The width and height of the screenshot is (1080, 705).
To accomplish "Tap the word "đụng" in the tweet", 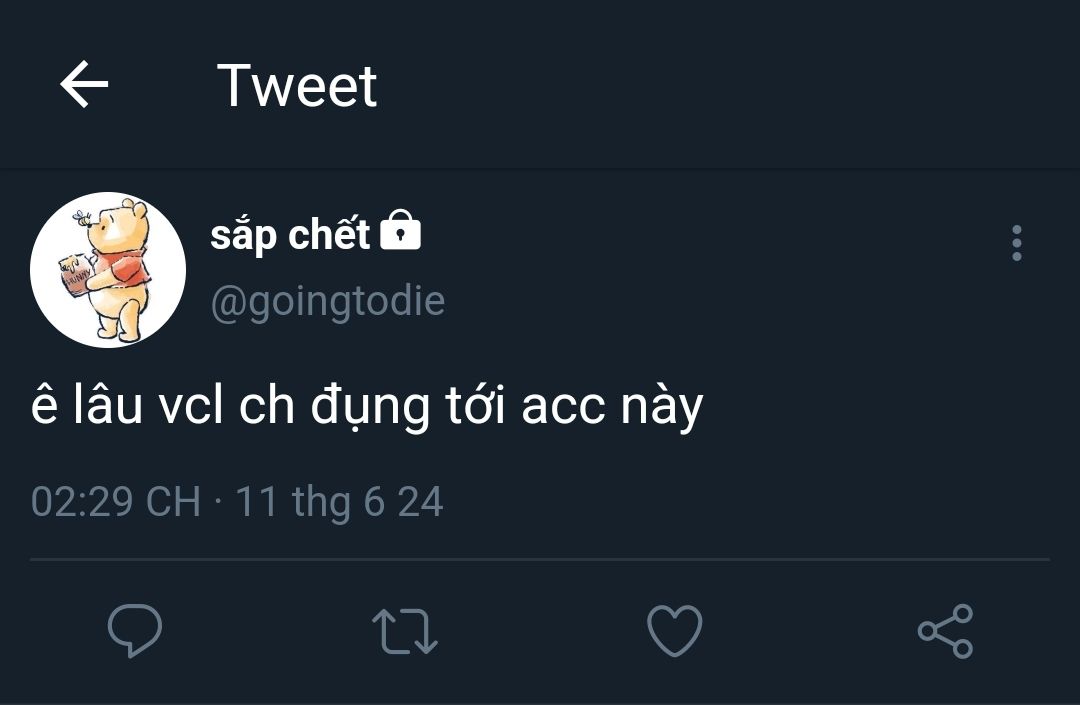I will tap(368, 407).
